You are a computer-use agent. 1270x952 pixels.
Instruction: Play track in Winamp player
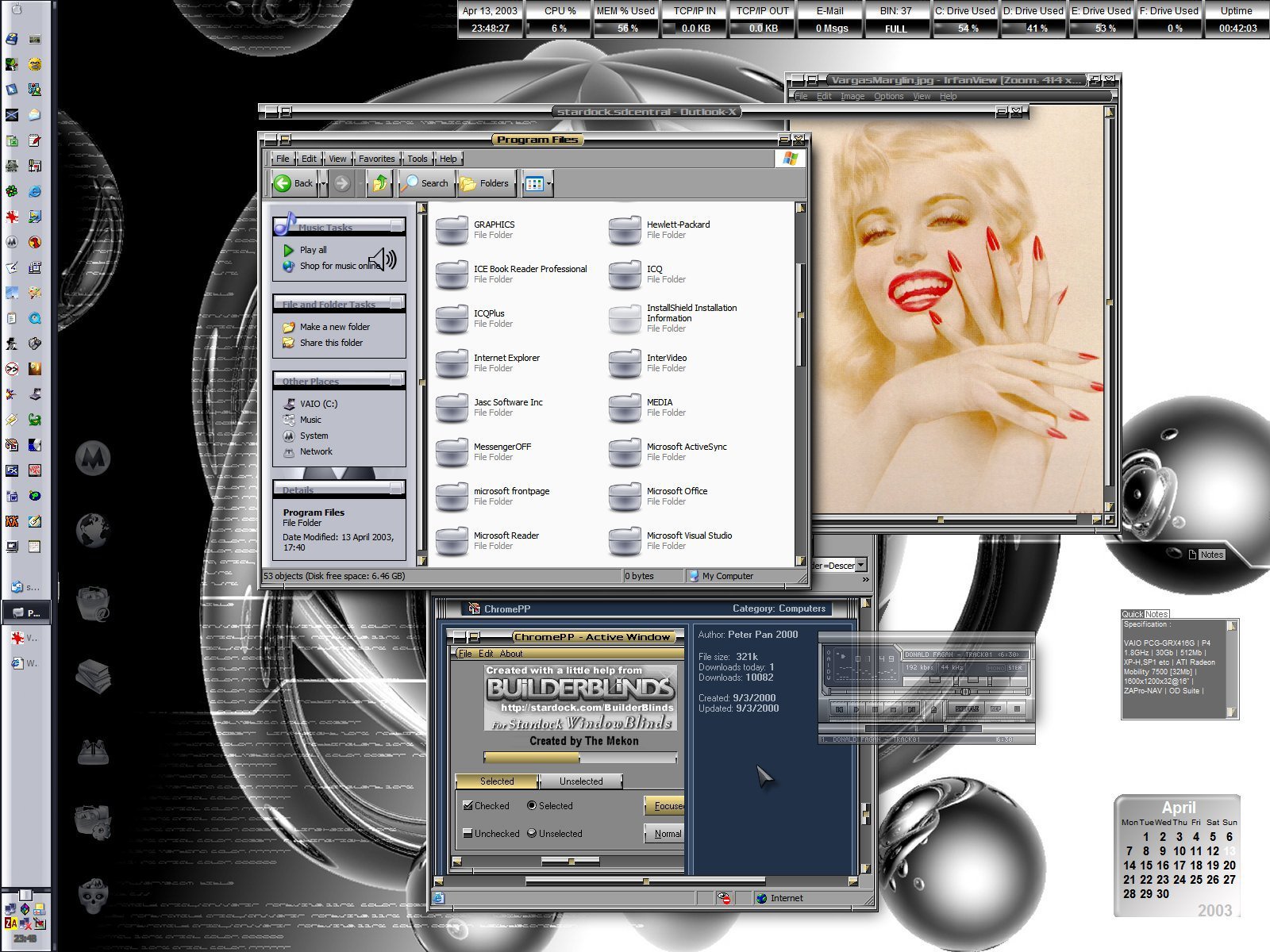856,709
